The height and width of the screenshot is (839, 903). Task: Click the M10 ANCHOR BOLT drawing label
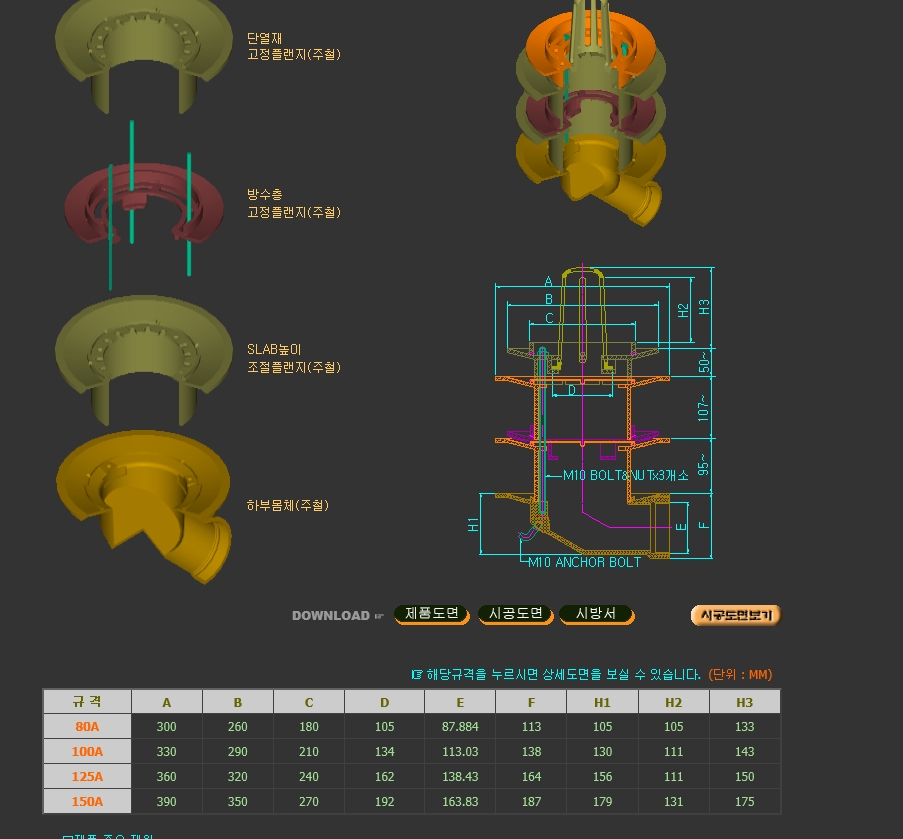point(584,562)
